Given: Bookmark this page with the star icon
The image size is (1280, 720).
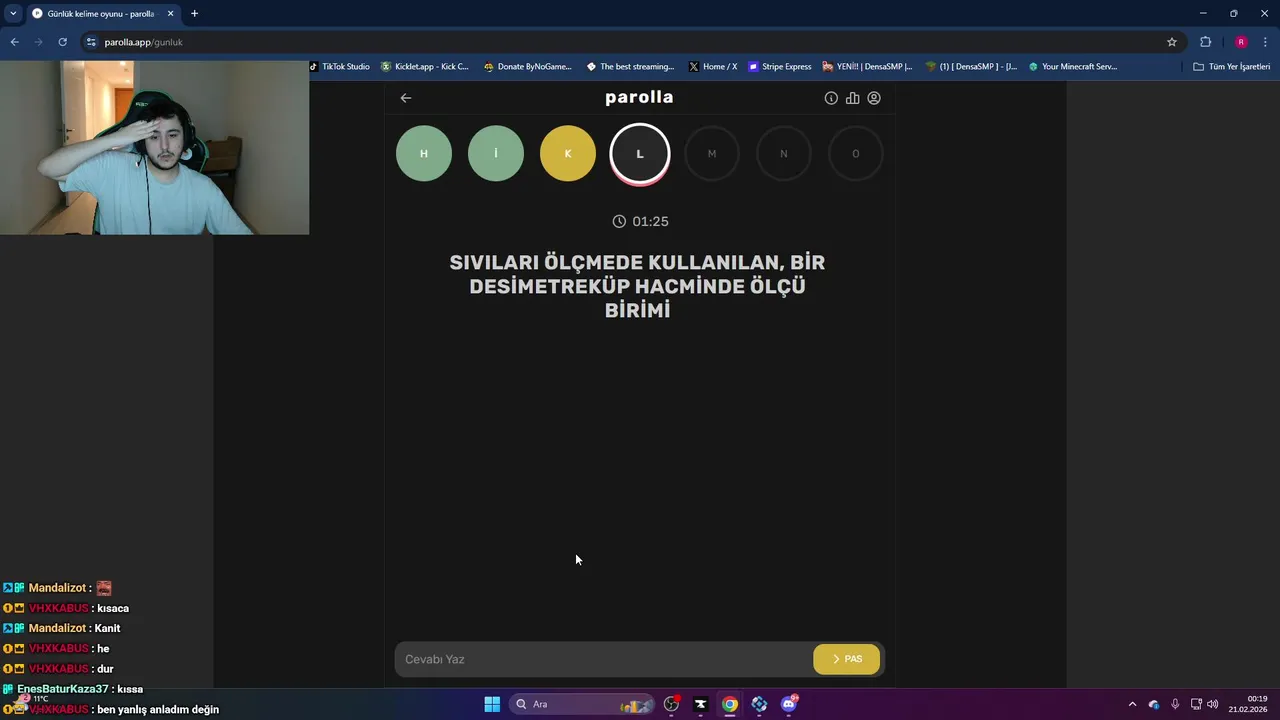Looking at the screenshot, I should (x=1172, y=42).
